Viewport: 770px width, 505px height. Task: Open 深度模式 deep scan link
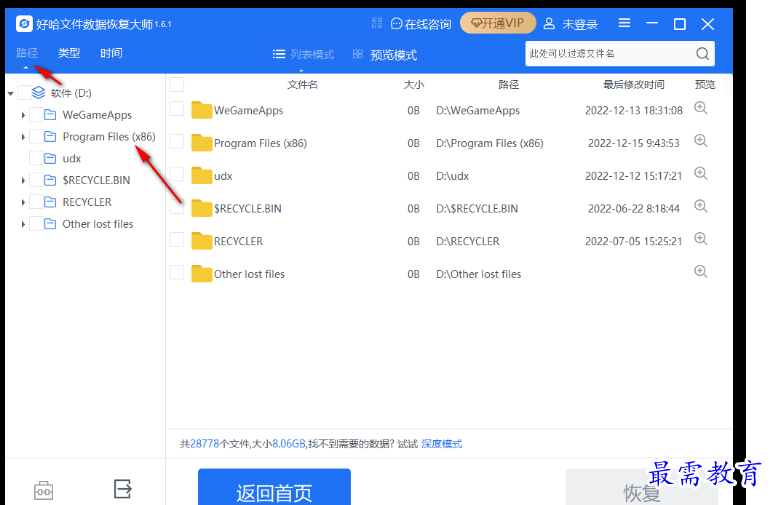click(441, 444)
